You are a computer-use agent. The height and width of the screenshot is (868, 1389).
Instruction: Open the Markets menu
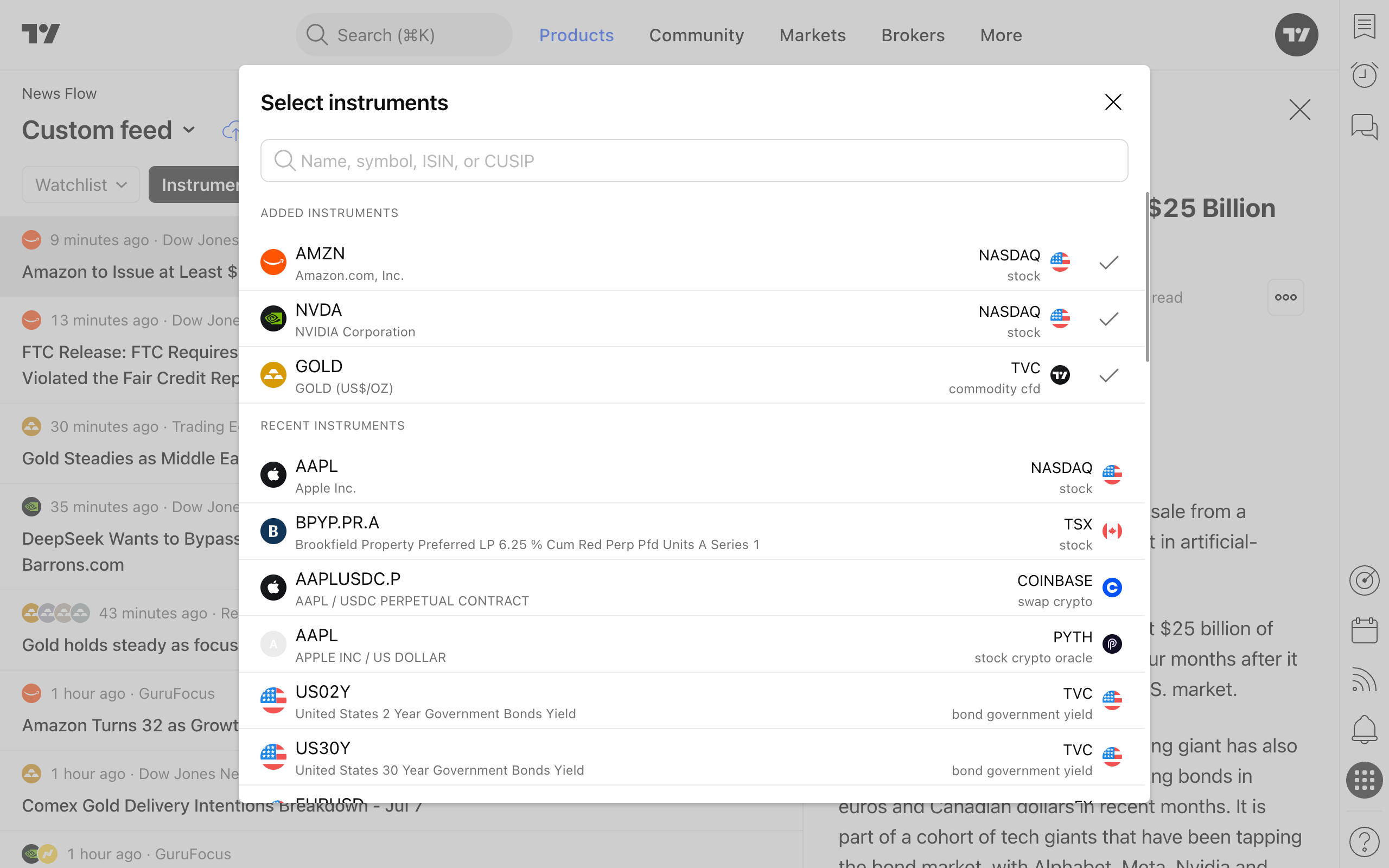(812, 35)
